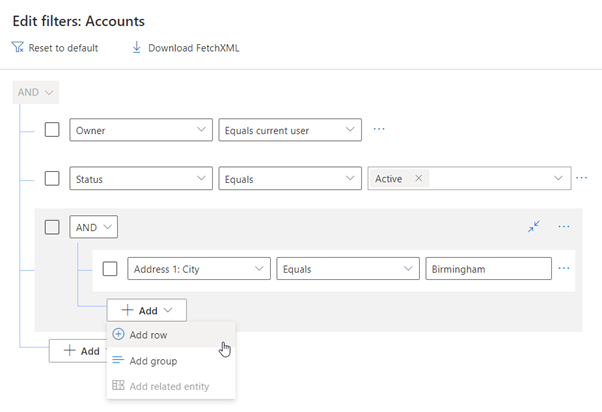Tick the Owner row checkbox
Image resolution: width=602 pixels, height=412 pixels.
52,129
